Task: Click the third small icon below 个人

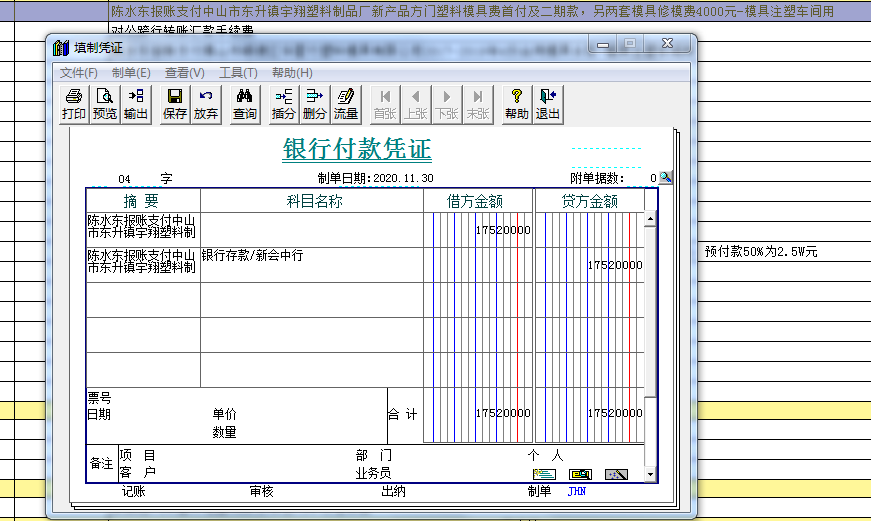Action: pyautogui.click(x=617, y=474)
